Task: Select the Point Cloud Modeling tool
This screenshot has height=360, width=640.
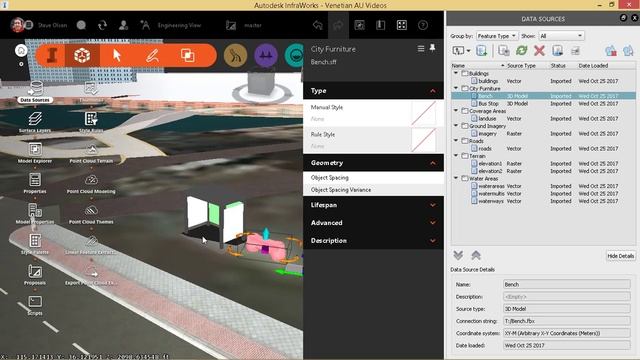Action: (x=91, y=180)
